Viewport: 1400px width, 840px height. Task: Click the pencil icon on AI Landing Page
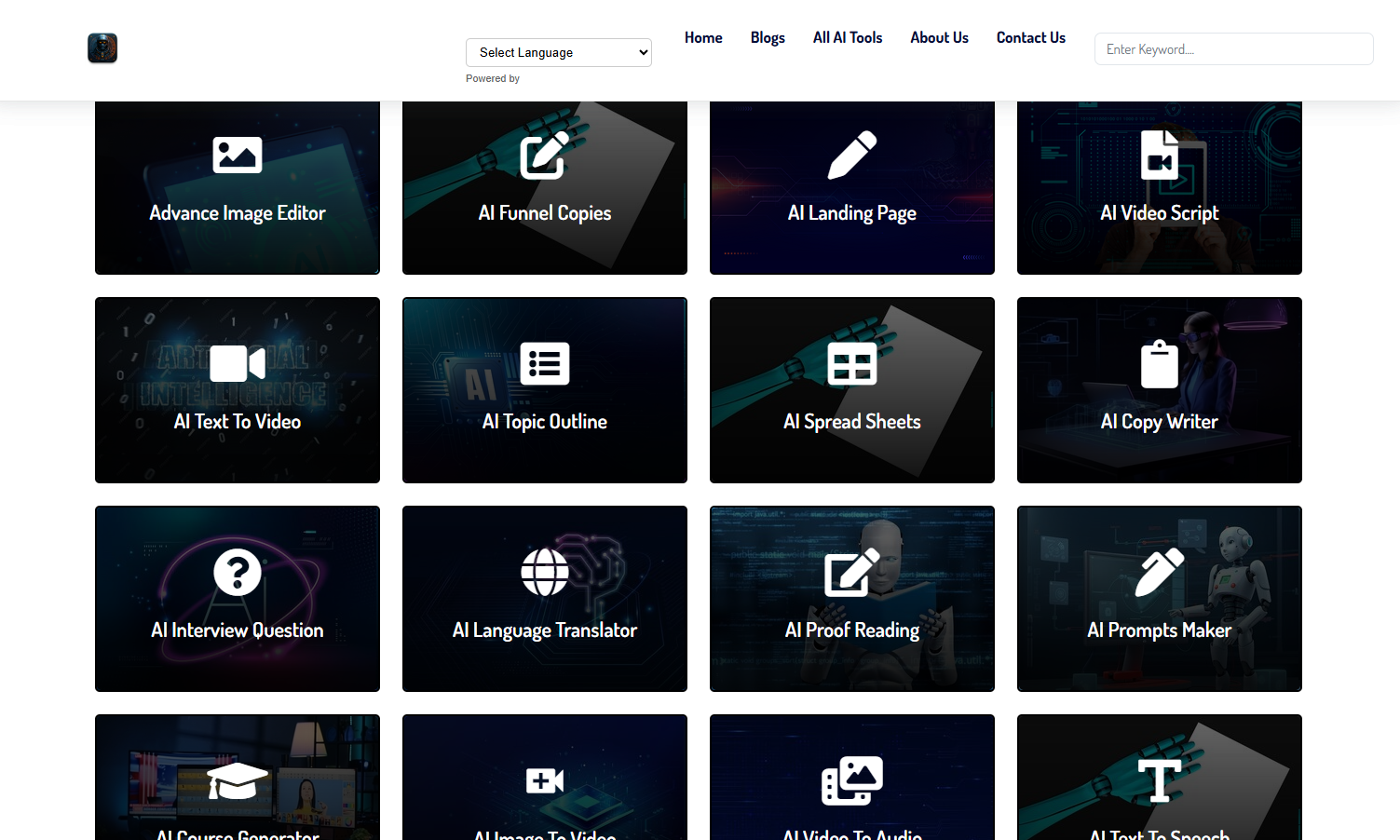(851, 155)
